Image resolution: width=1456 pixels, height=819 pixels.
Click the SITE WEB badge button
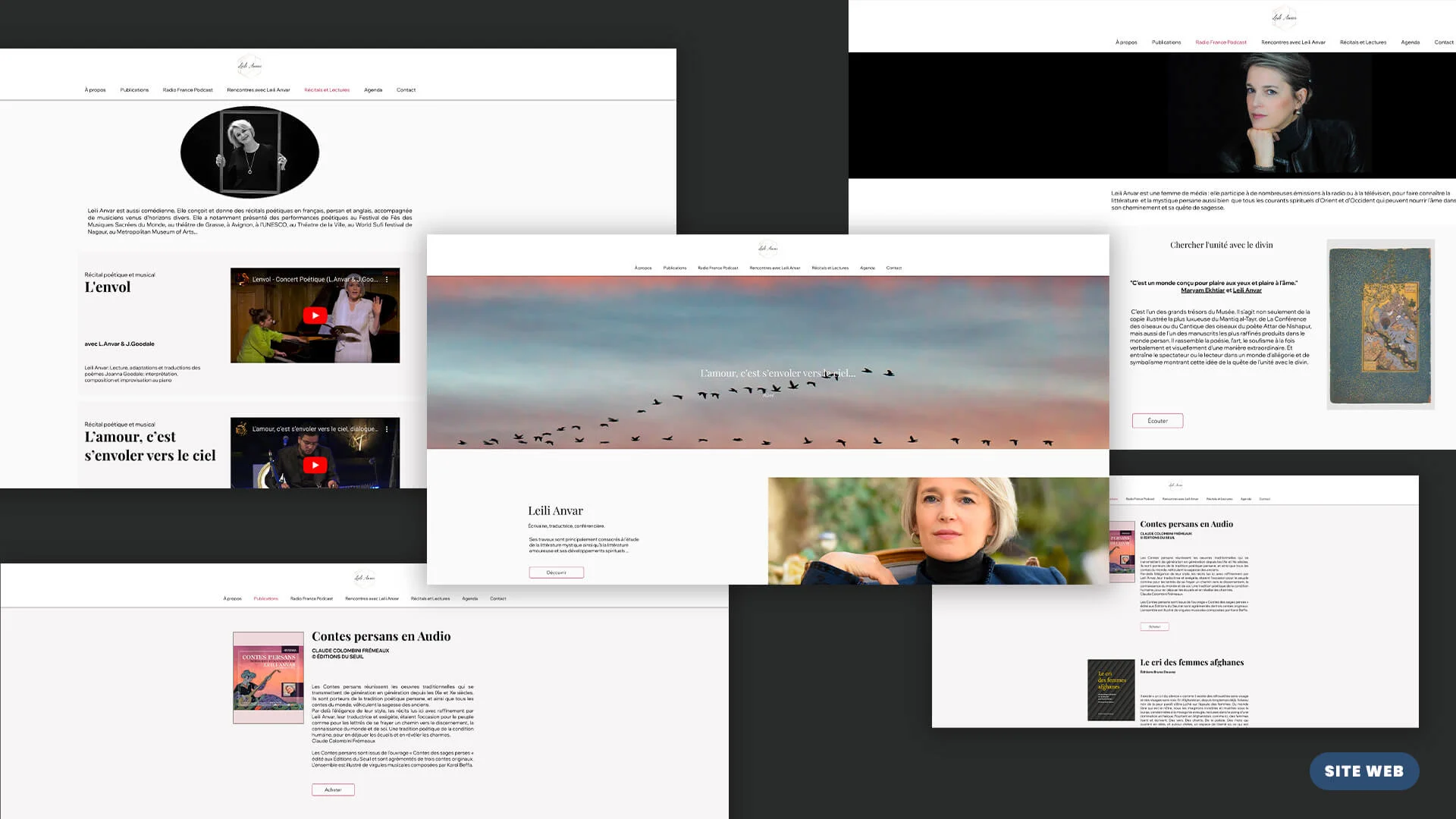pyautogui.click(x=1363, y=771)
